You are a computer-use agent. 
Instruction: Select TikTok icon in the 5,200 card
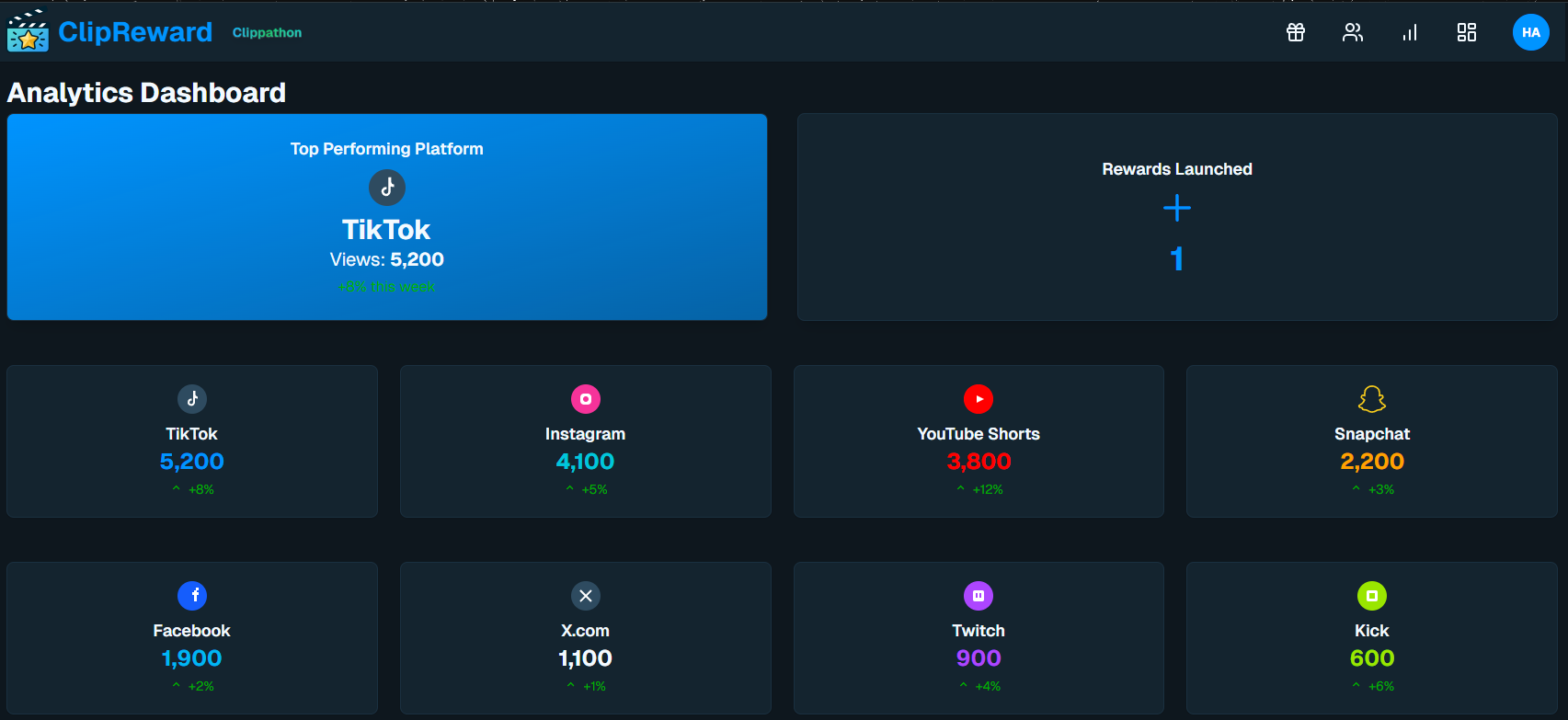point(192,399)
